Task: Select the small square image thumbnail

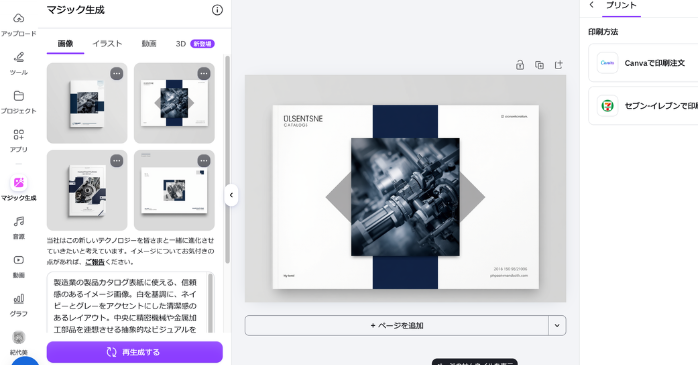Action: pos(174,190)
